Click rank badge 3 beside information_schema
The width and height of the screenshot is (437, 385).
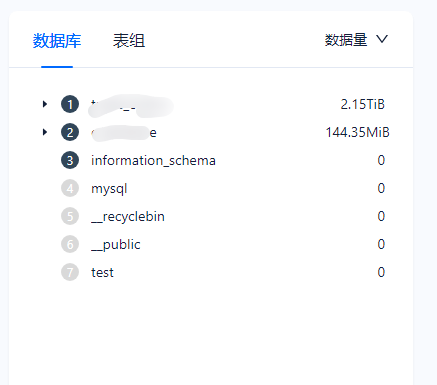(70, 160)
